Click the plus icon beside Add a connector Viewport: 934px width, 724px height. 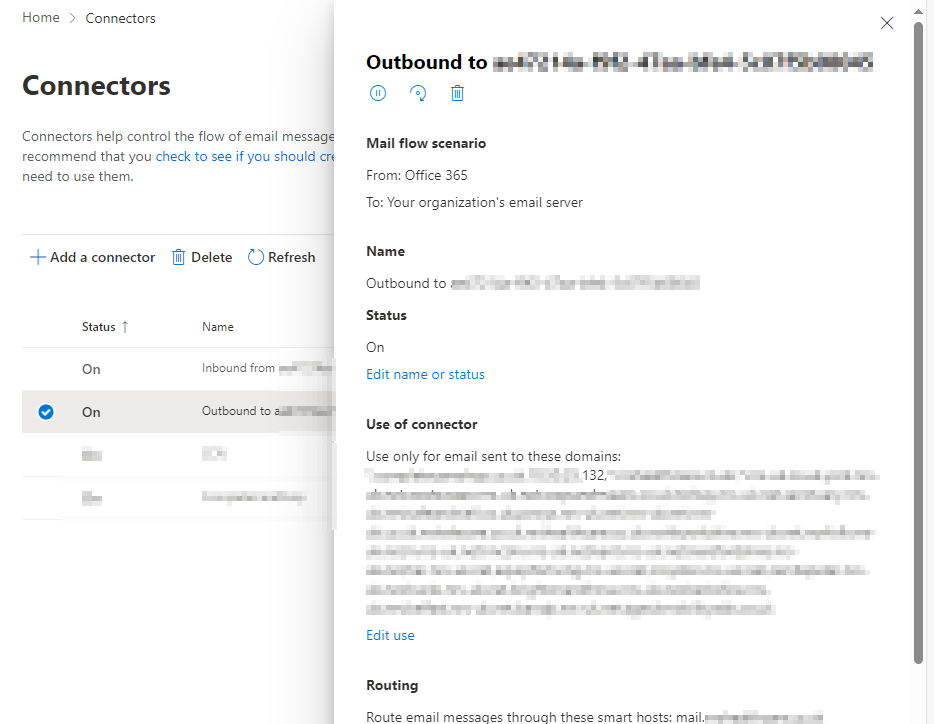(38, 257)
